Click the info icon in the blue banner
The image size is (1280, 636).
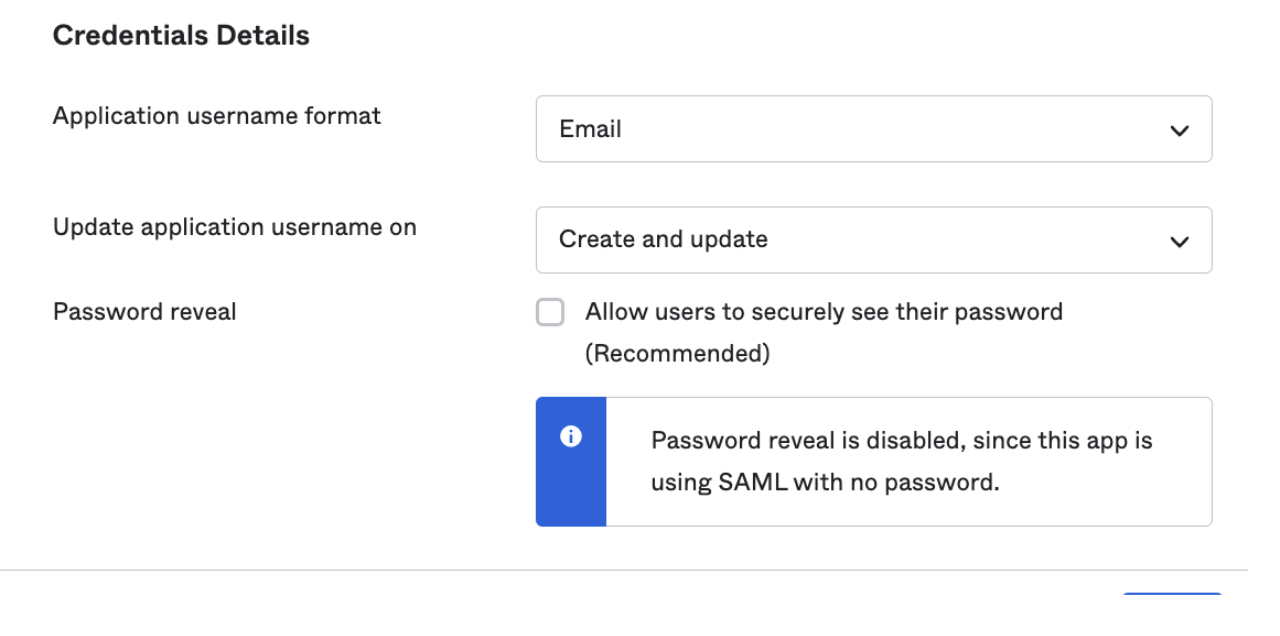571,437
